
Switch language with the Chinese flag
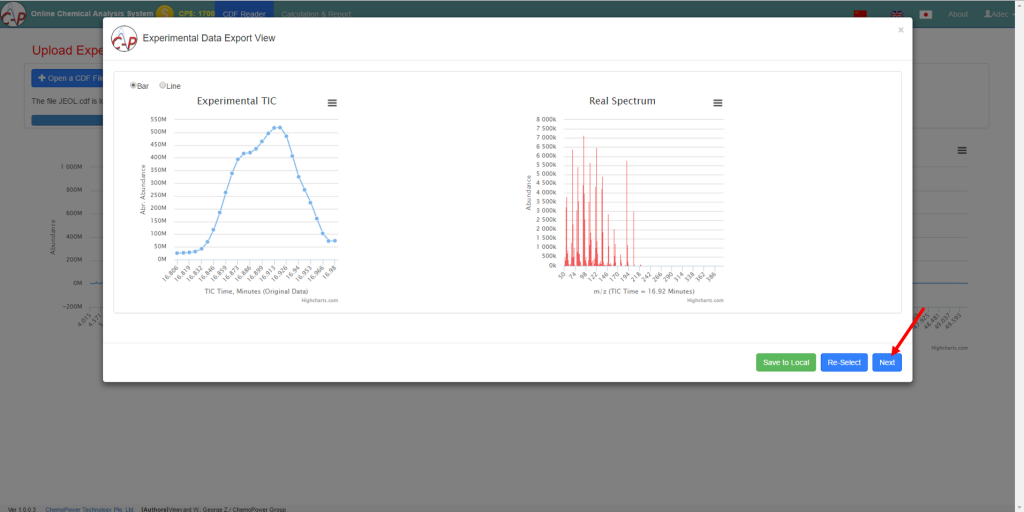[860, 14]
